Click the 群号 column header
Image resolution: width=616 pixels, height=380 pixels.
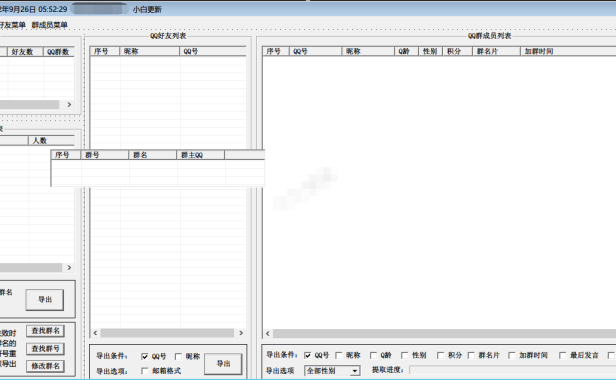click(104, 155)
